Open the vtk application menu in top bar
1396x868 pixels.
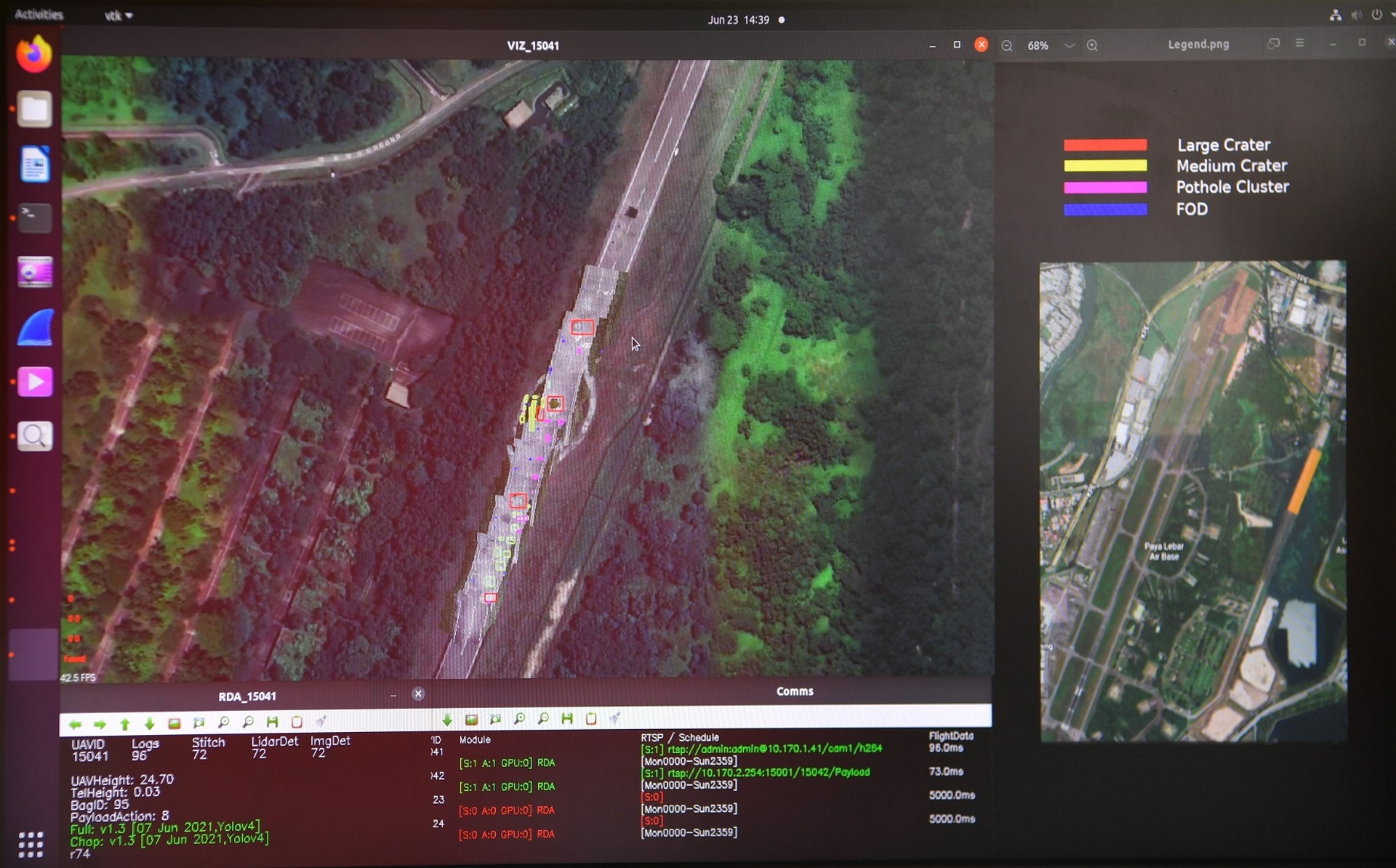pos(119,15)
